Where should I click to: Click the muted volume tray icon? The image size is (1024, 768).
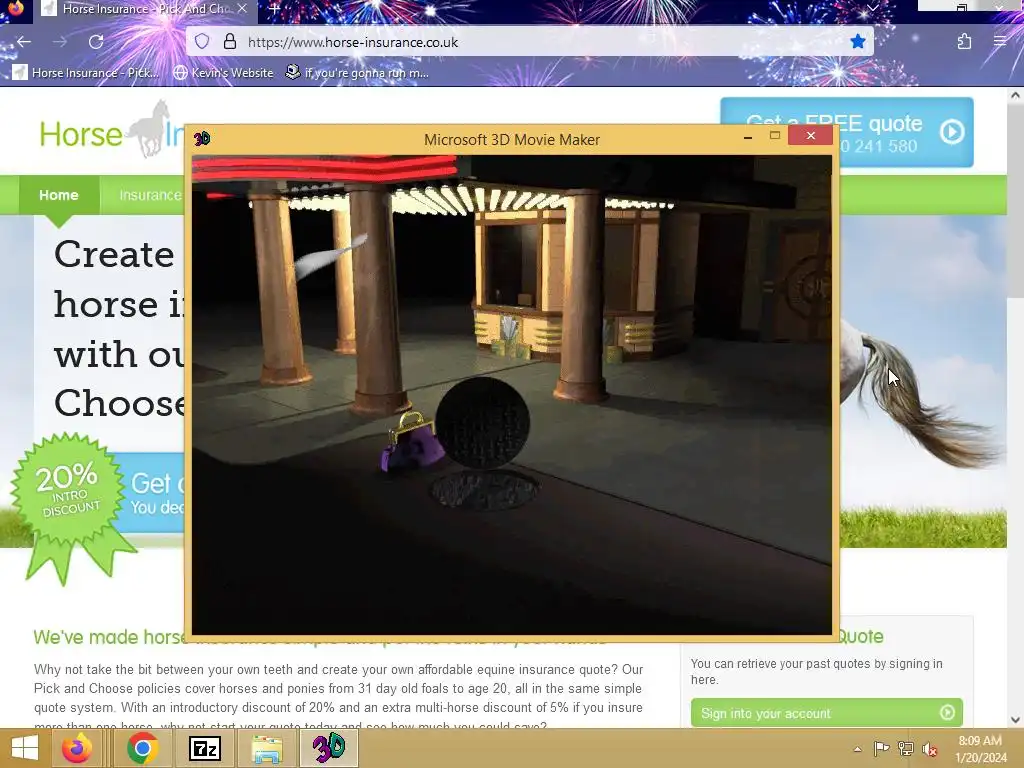pyautogui.click(x=929, y=749)
